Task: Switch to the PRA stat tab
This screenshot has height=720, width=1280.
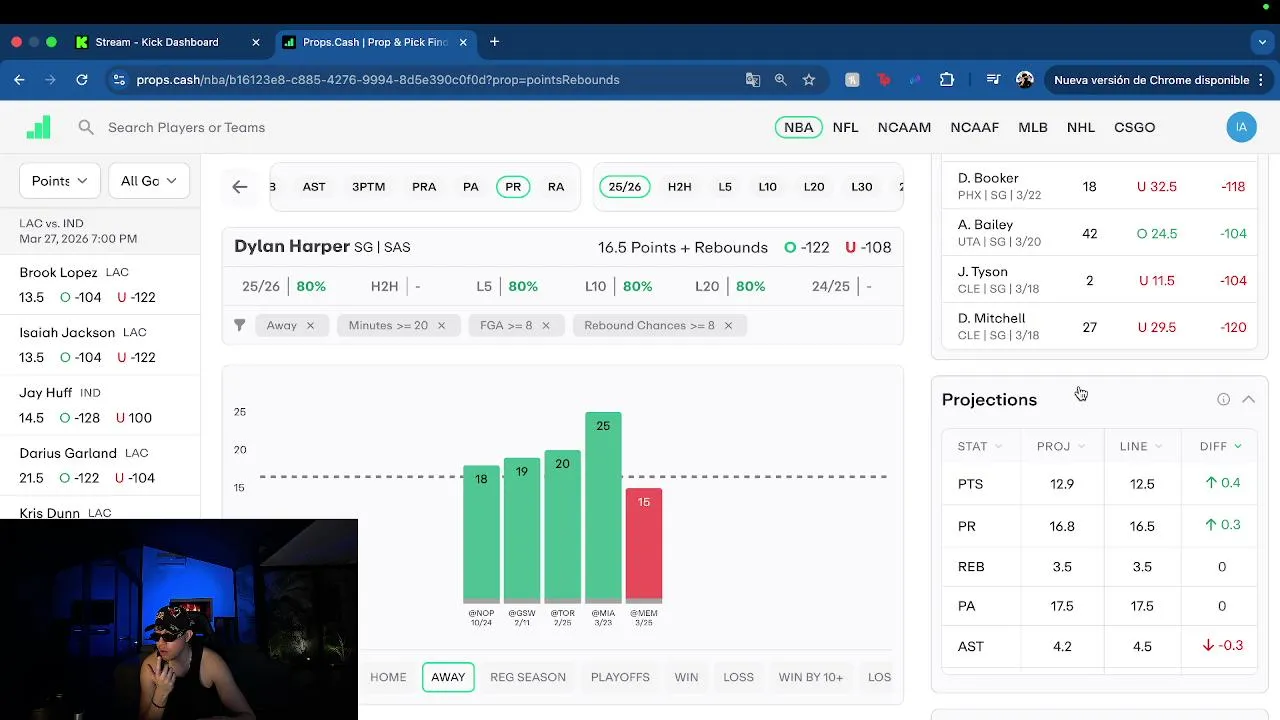Action: tap(424, 187)
